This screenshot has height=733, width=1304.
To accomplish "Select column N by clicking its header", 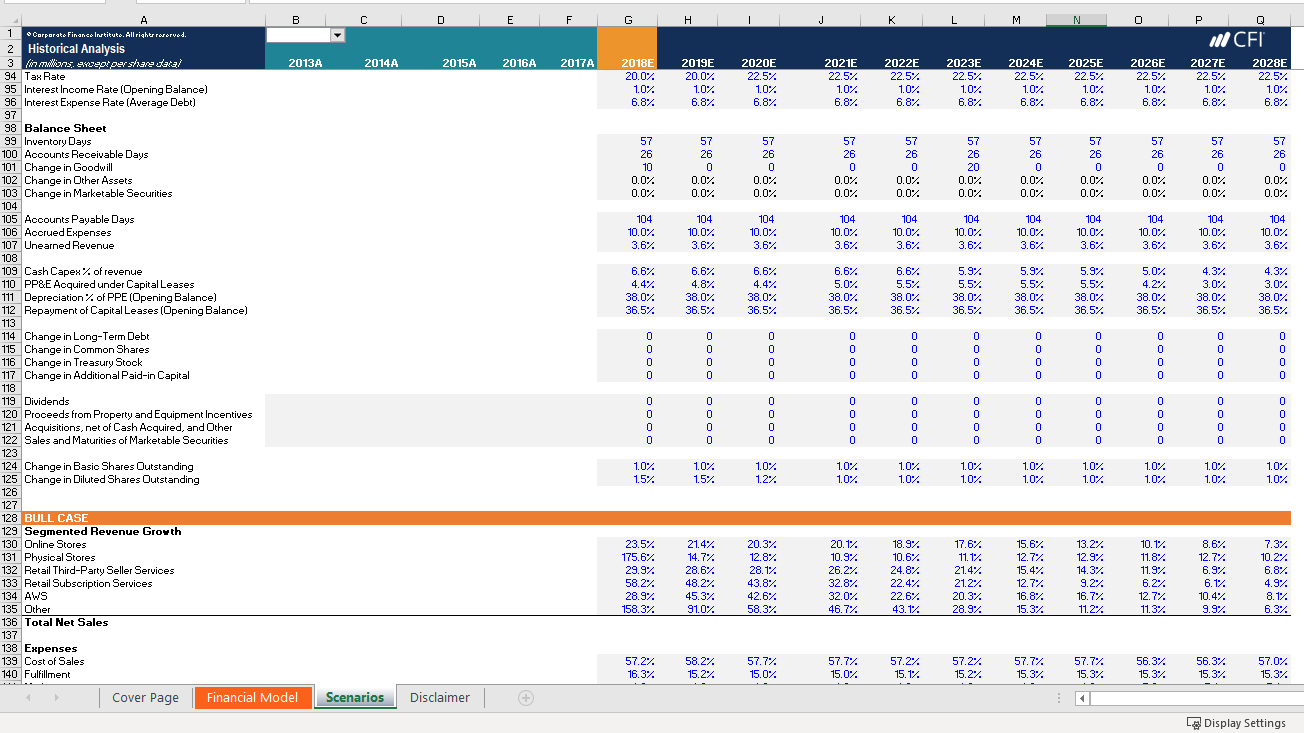I will pyautogui.click(x=1075, y=19).
